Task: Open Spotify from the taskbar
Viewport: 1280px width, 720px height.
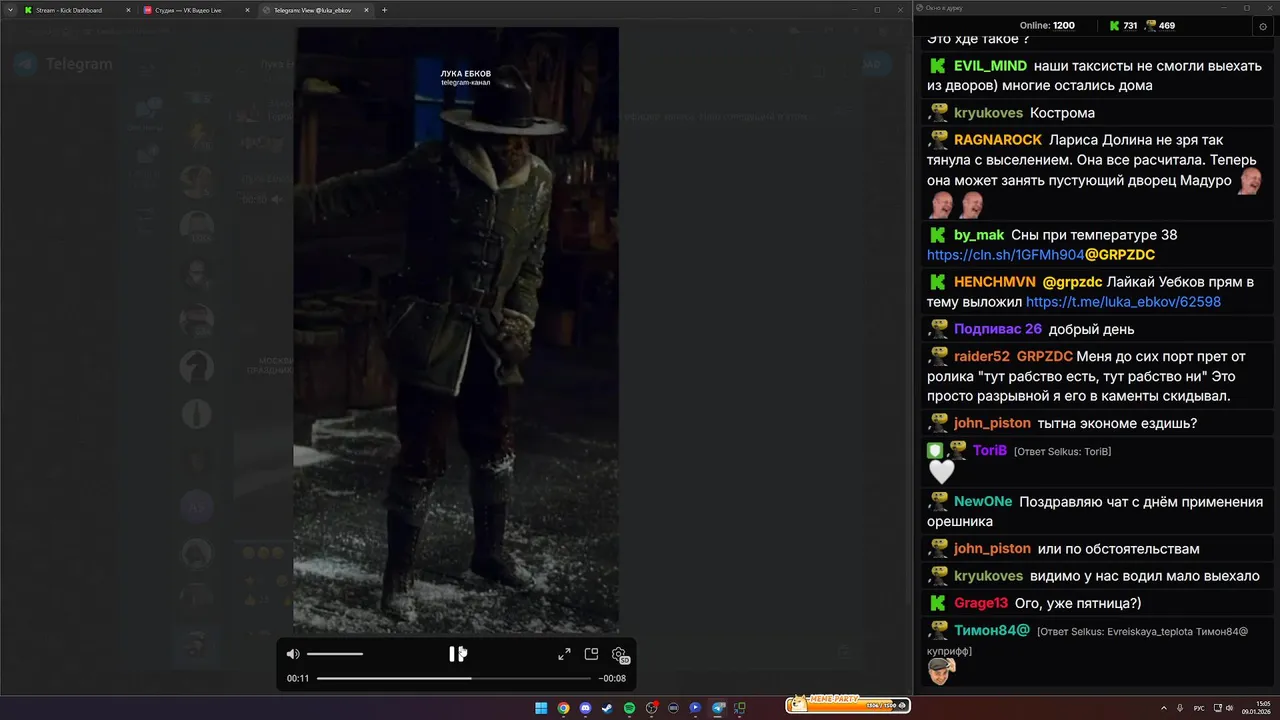Action: (629, 708)
